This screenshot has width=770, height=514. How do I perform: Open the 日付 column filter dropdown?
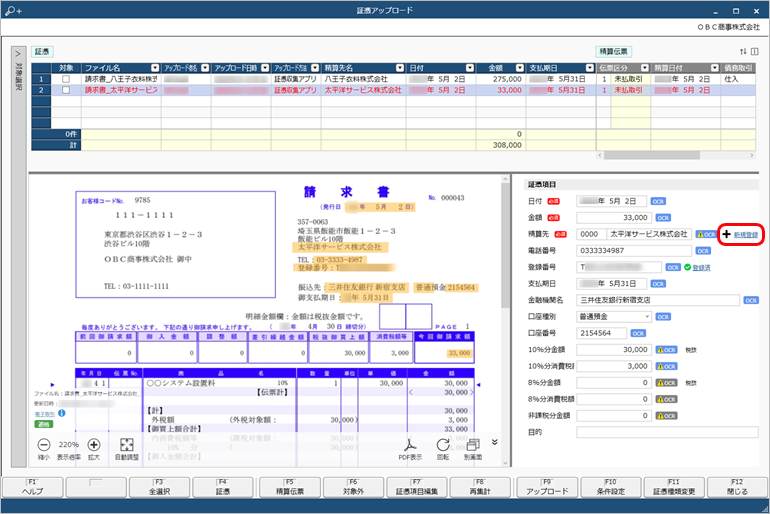(x=470, y=68)
